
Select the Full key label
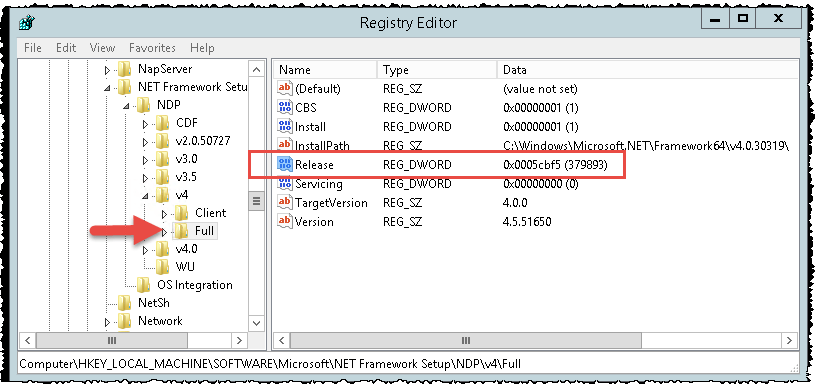[204, 231]
